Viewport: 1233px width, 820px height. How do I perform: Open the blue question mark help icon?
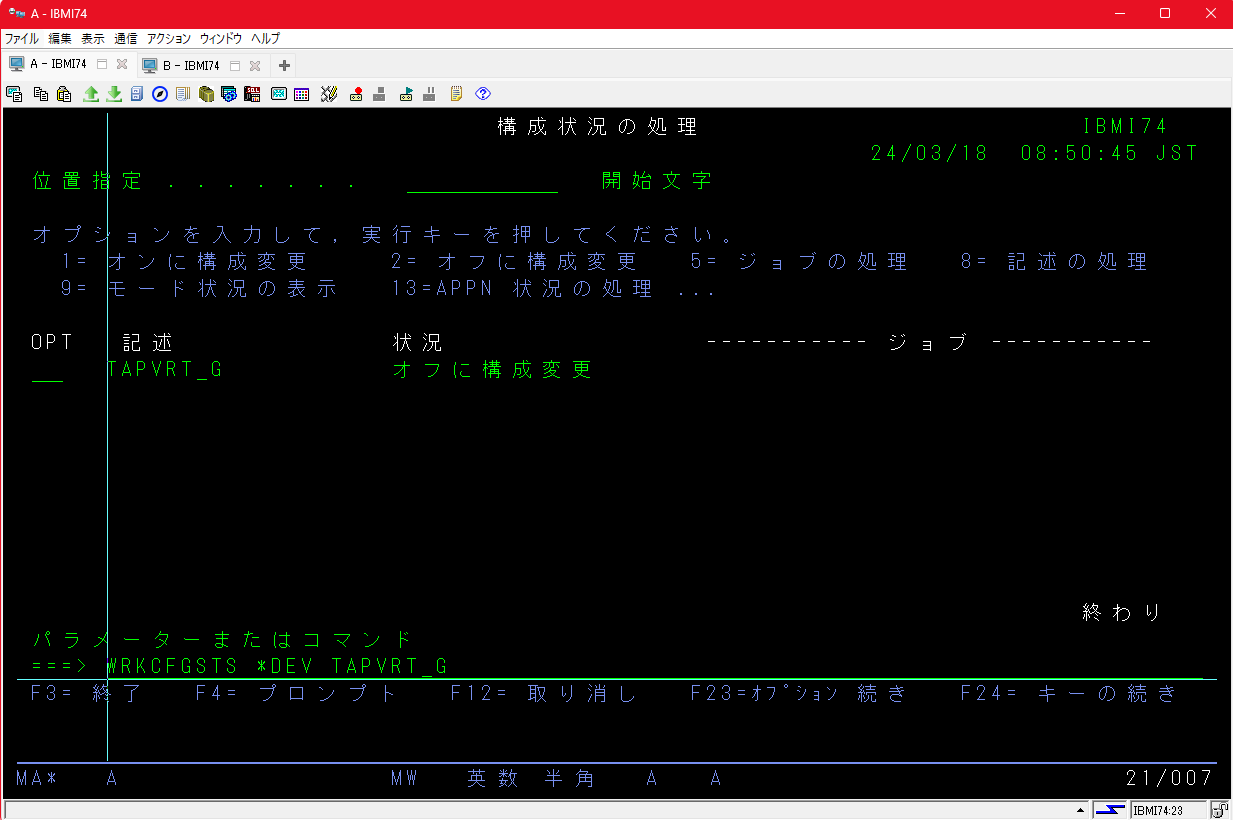point(483,94)
